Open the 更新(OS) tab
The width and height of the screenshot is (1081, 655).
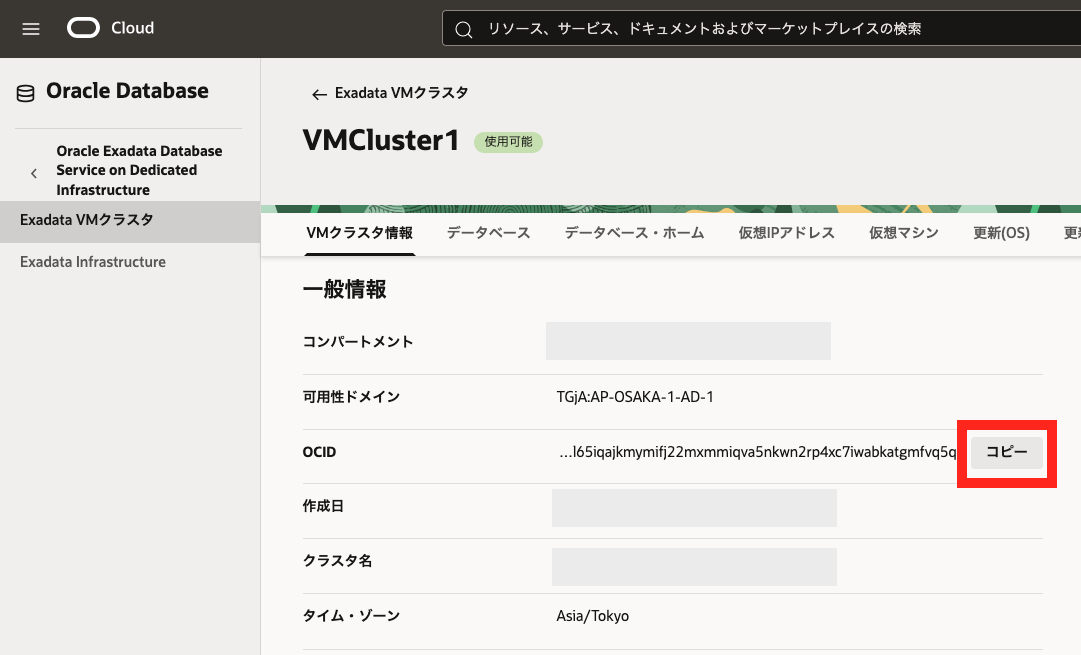[x=1001, y=233]
